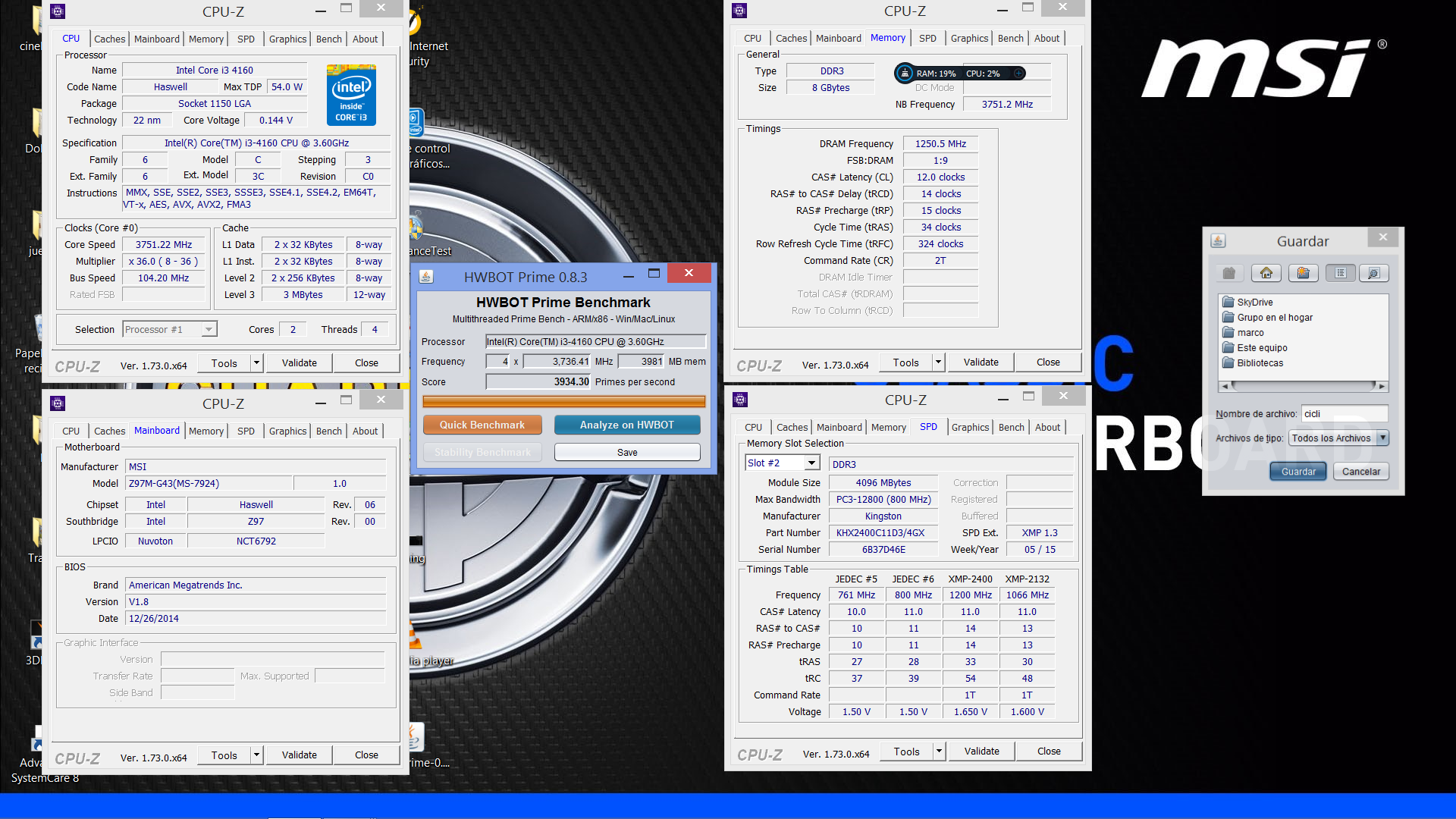
Task: Click the DRAM Frequency value 1250.5 MHz
Action: 940,143
